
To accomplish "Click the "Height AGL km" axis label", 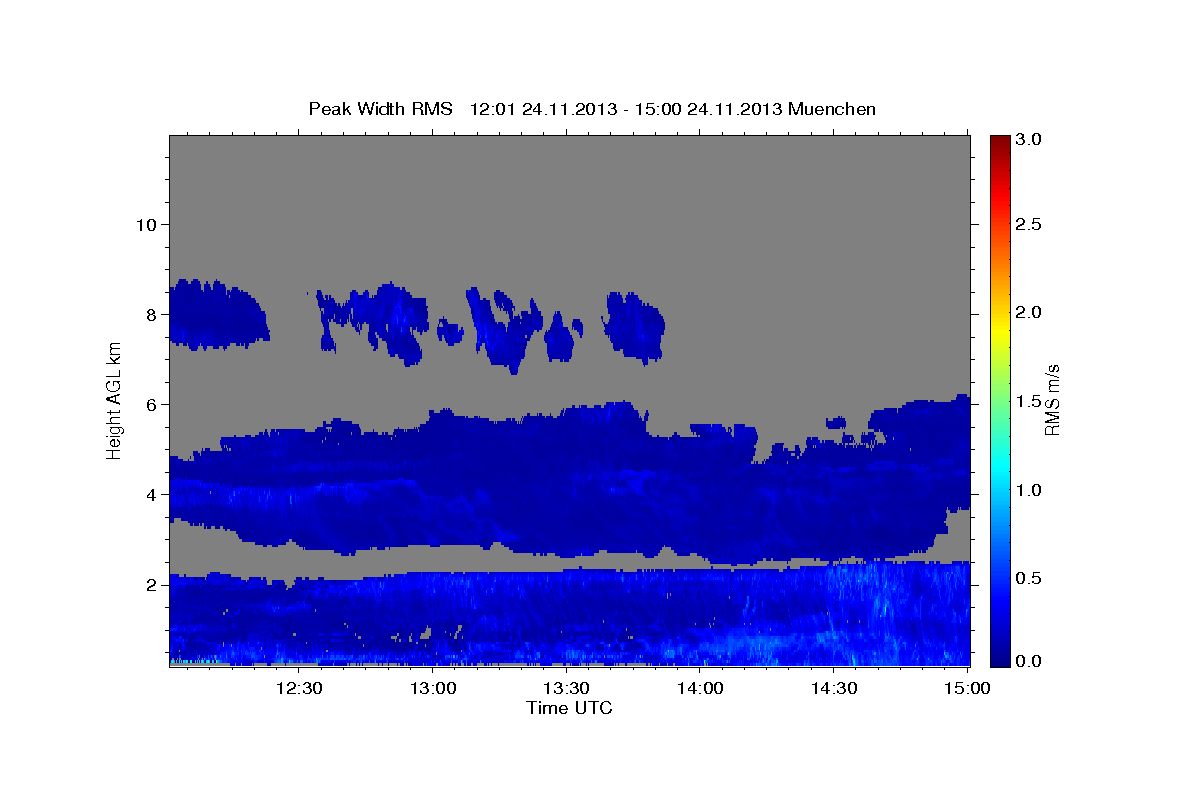I will pos(115,400).
